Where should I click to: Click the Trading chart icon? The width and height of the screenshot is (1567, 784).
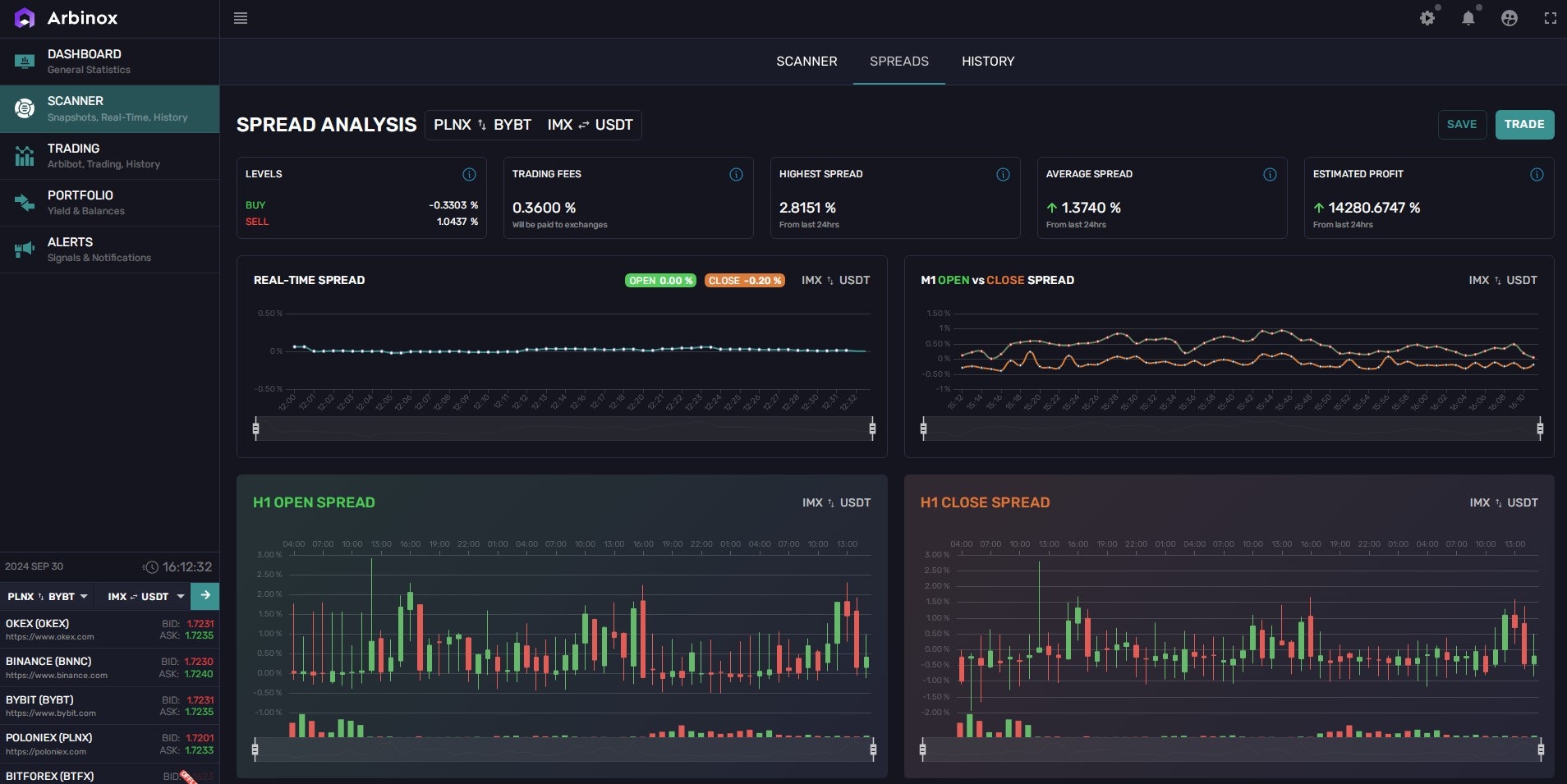click(25, 155)
